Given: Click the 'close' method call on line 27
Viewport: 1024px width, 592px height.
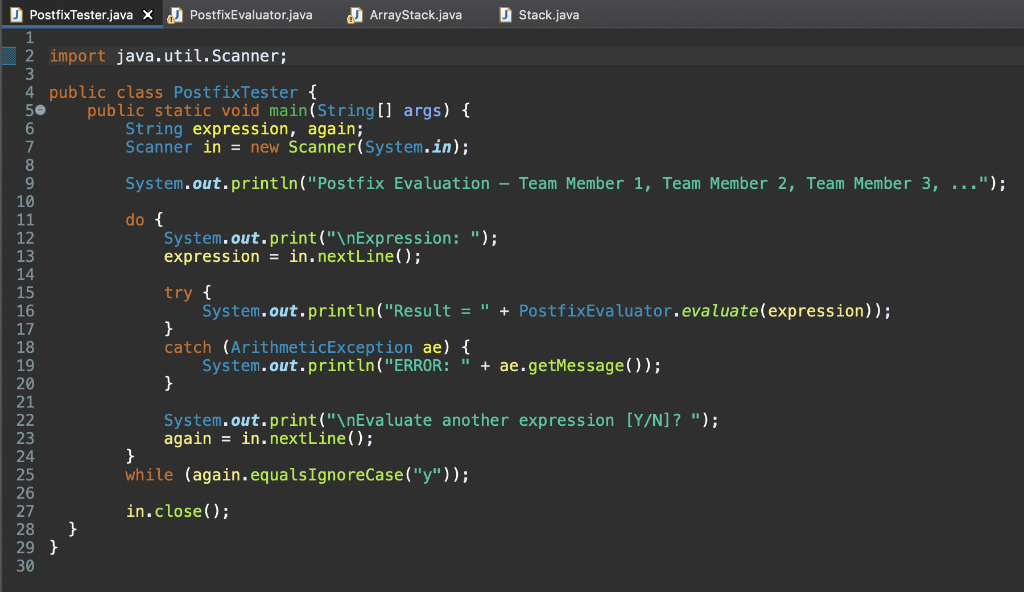Looking at the screenshot, I should (178, 512).
